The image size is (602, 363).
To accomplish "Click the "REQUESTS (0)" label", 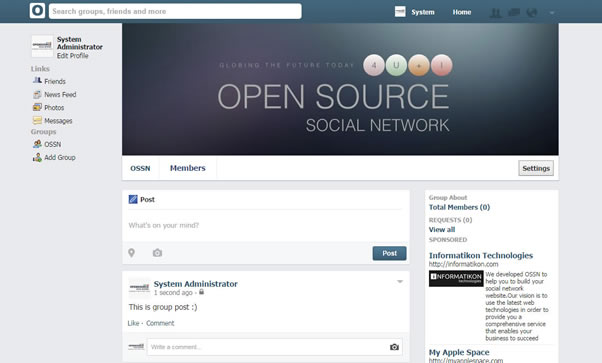I will [450, 220].
